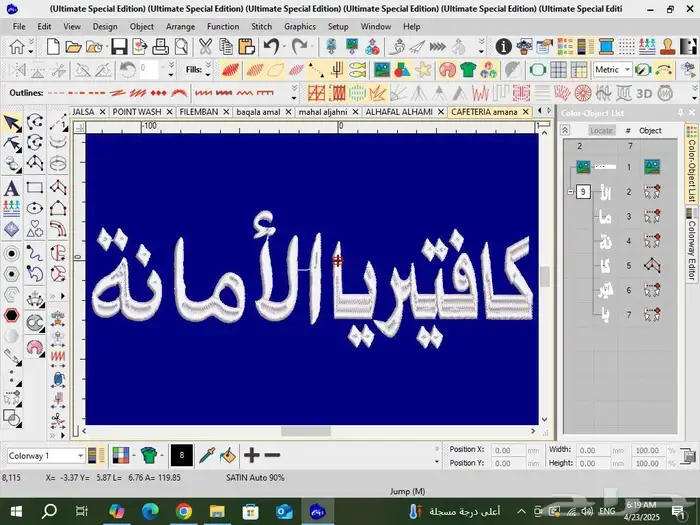Screen dimensions: 700x525
Task: Open Windows Start menu
Action: (16, 511)
